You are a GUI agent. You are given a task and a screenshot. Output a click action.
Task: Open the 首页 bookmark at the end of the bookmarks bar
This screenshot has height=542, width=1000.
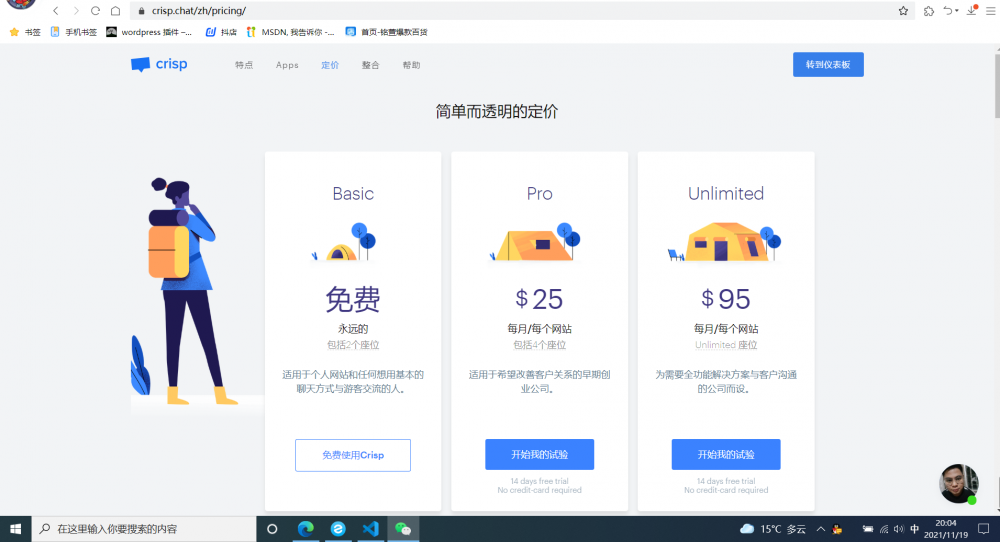point(386,32)
